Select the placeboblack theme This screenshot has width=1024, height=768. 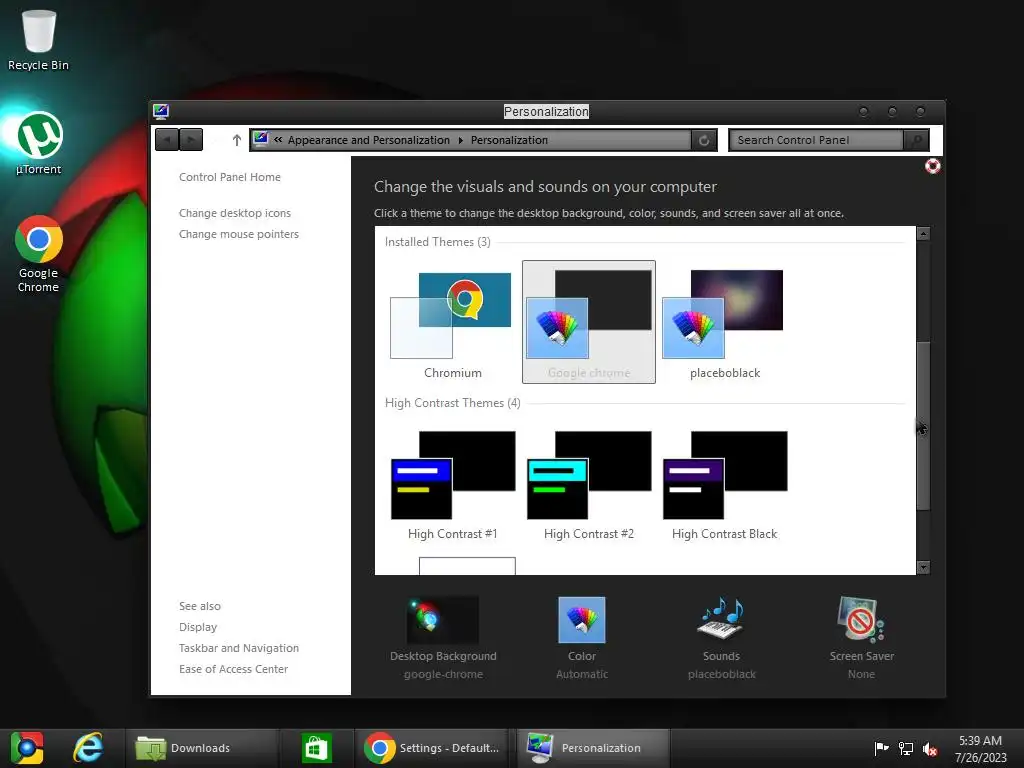pos(724,323)
